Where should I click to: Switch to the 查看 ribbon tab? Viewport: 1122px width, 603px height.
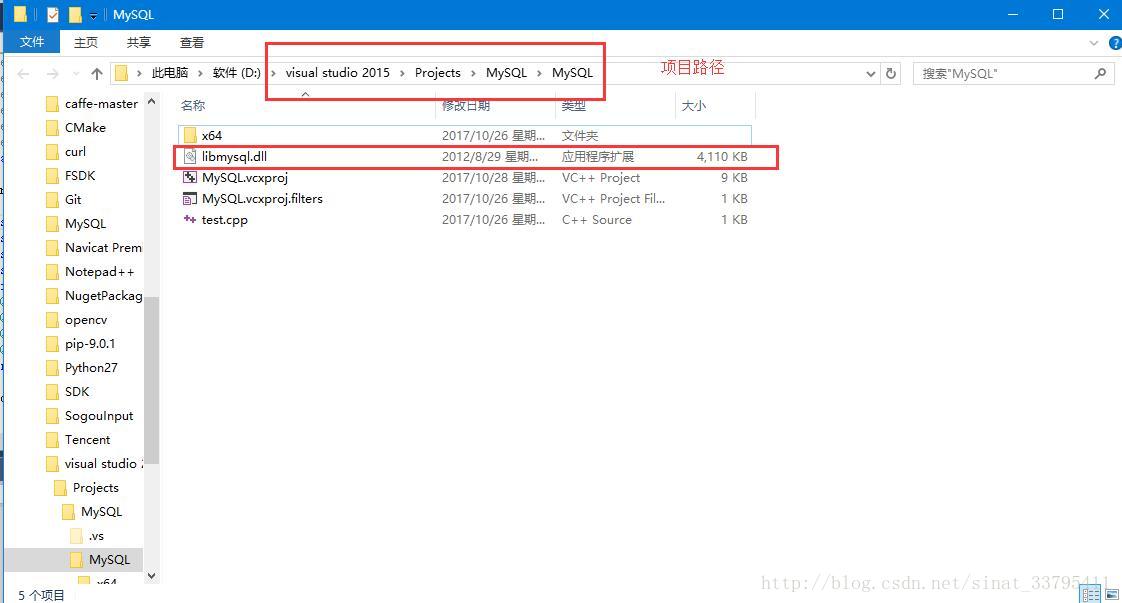(x=192, y=43)
